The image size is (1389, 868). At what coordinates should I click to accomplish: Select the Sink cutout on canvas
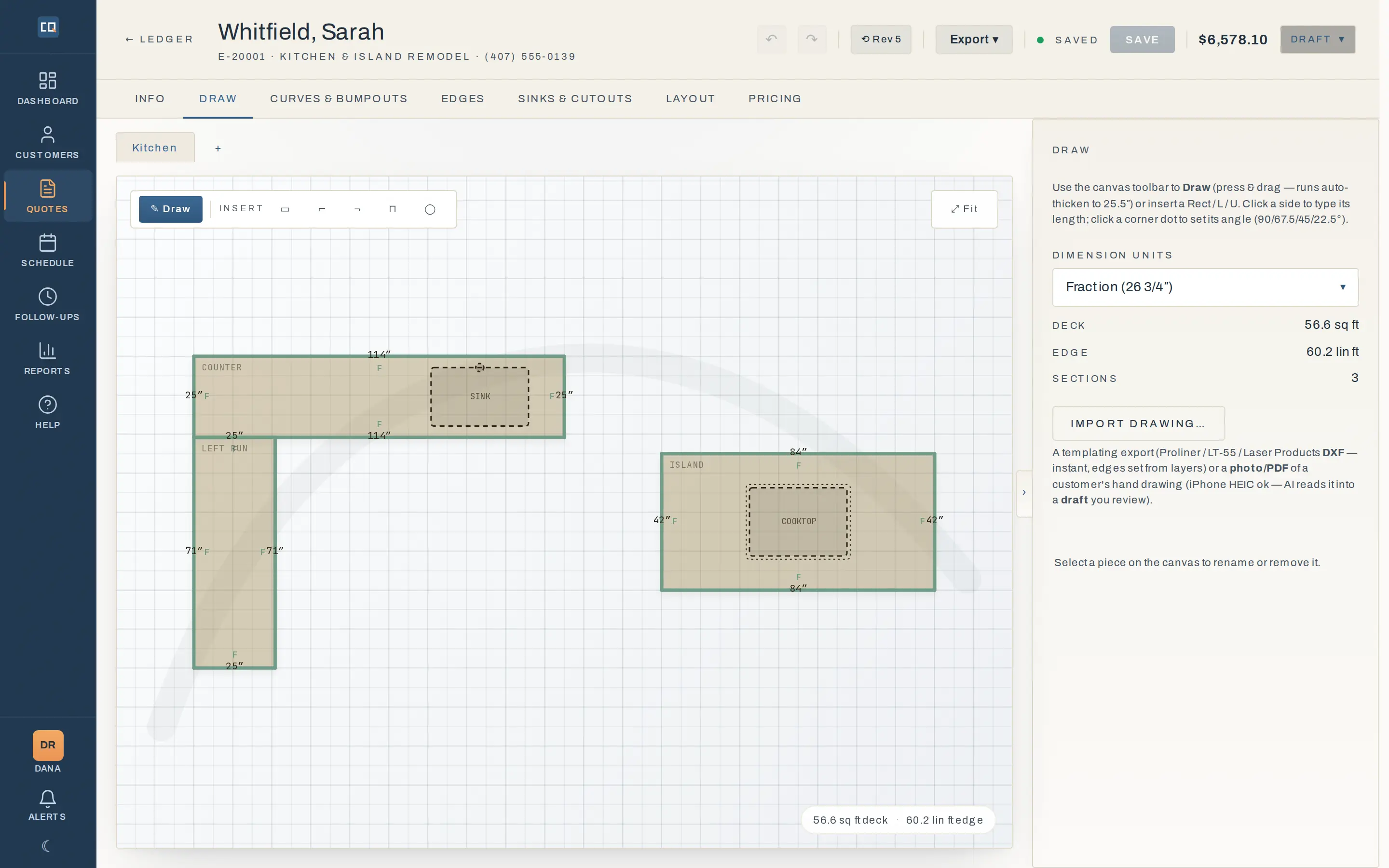point(480,397)
